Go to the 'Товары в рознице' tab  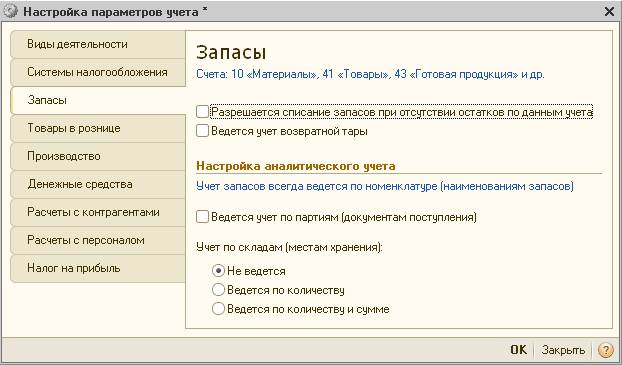(98, 128)
